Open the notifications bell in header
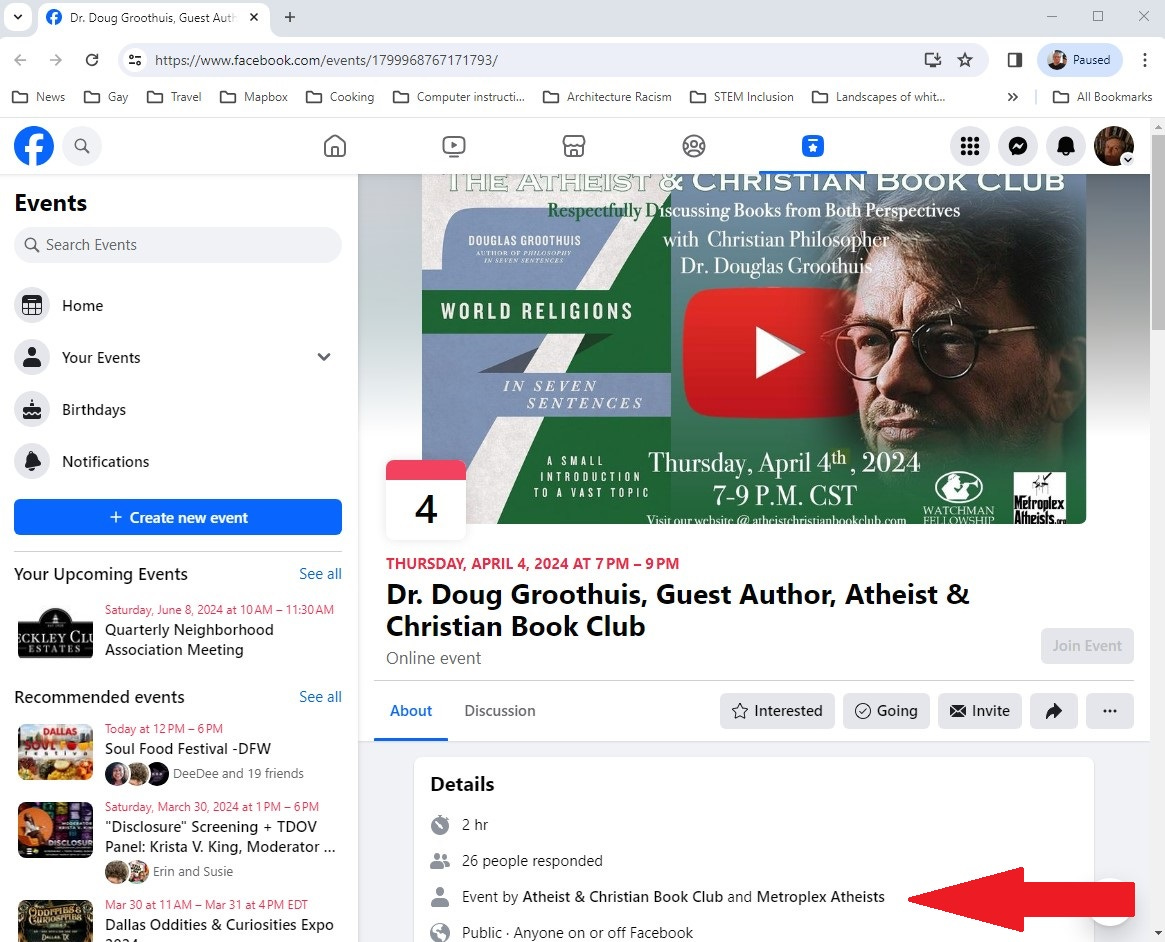The image size is (1165, 942). pyautogui.click(x=1065, y=146)
